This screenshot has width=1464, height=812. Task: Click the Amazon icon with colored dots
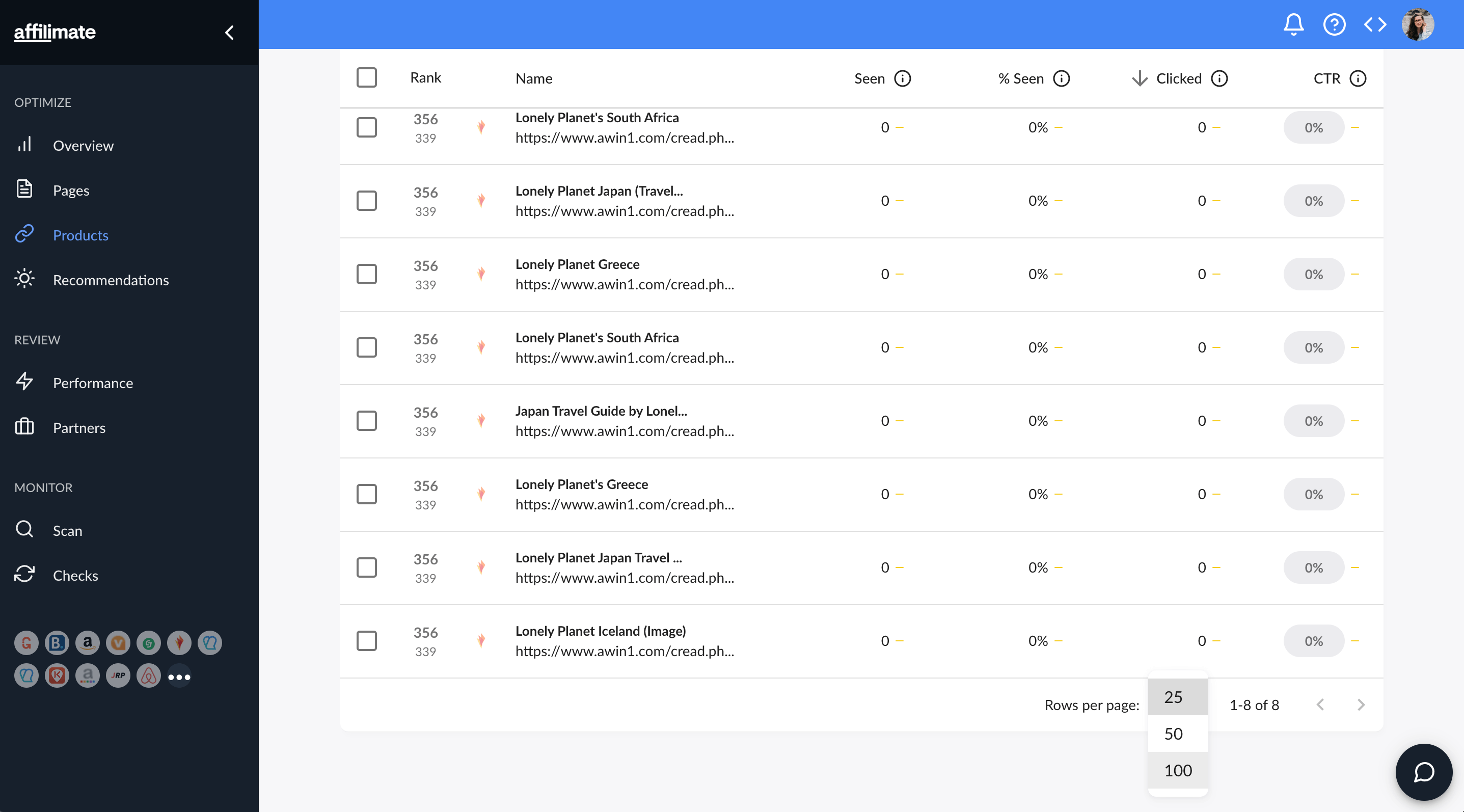tap(88, 675)
